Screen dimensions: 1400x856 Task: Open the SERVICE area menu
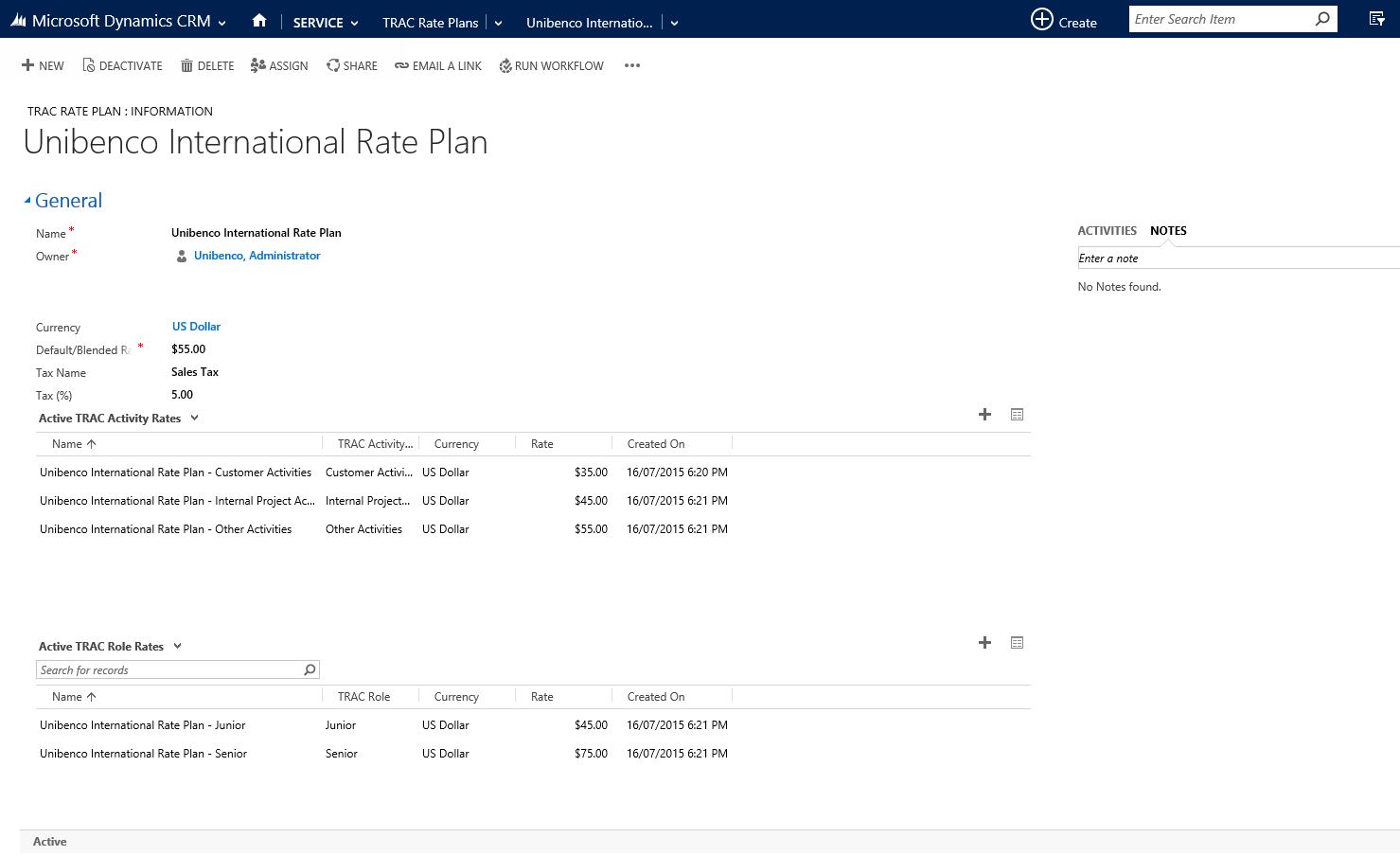[x=326, y=23]
